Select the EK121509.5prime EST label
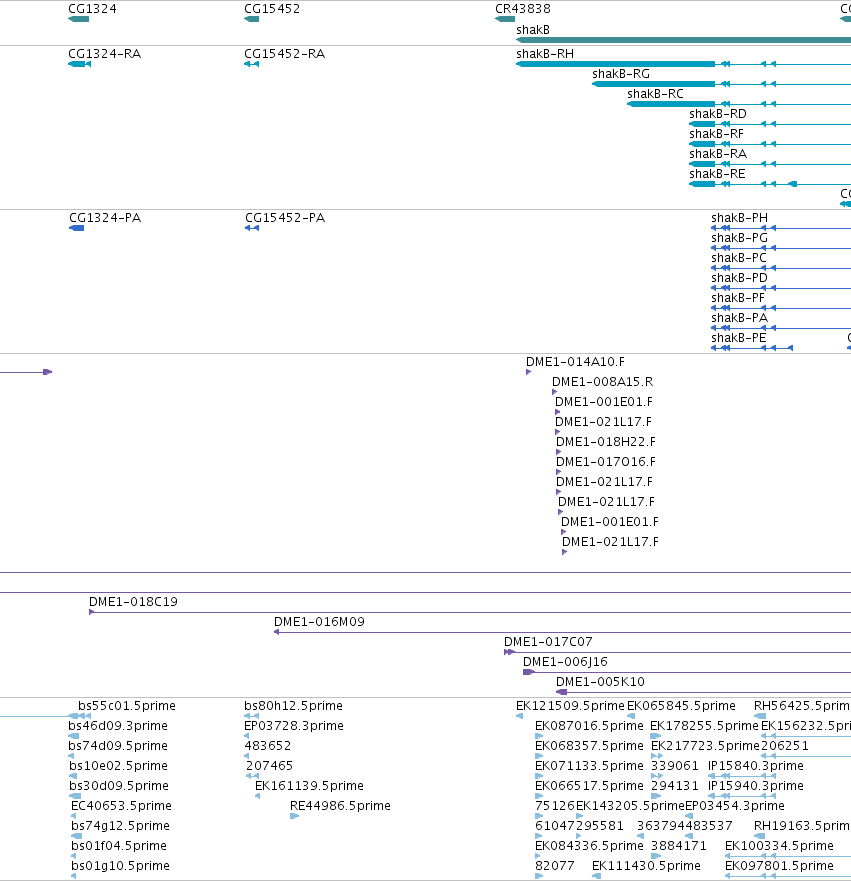 [570, 706]
